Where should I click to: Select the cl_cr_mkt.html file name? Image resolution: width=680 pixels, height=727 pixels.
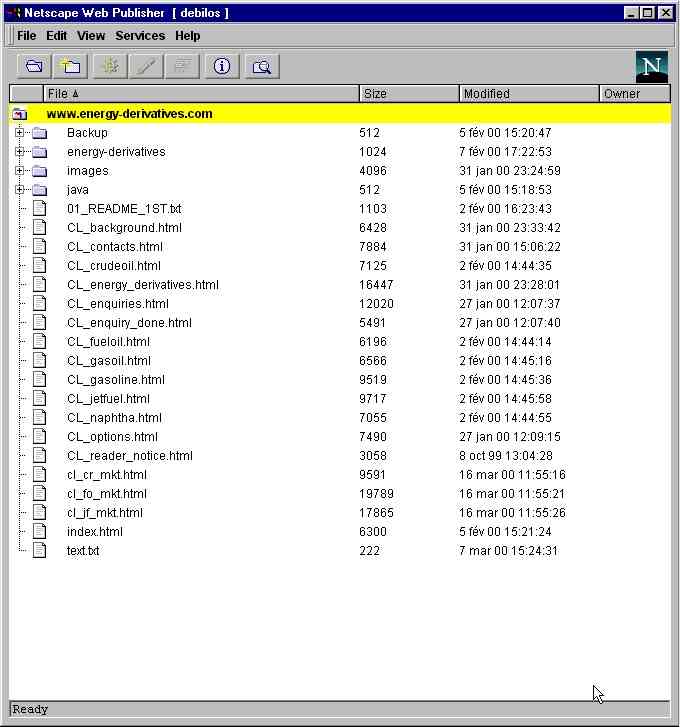(x=107, y=475)
